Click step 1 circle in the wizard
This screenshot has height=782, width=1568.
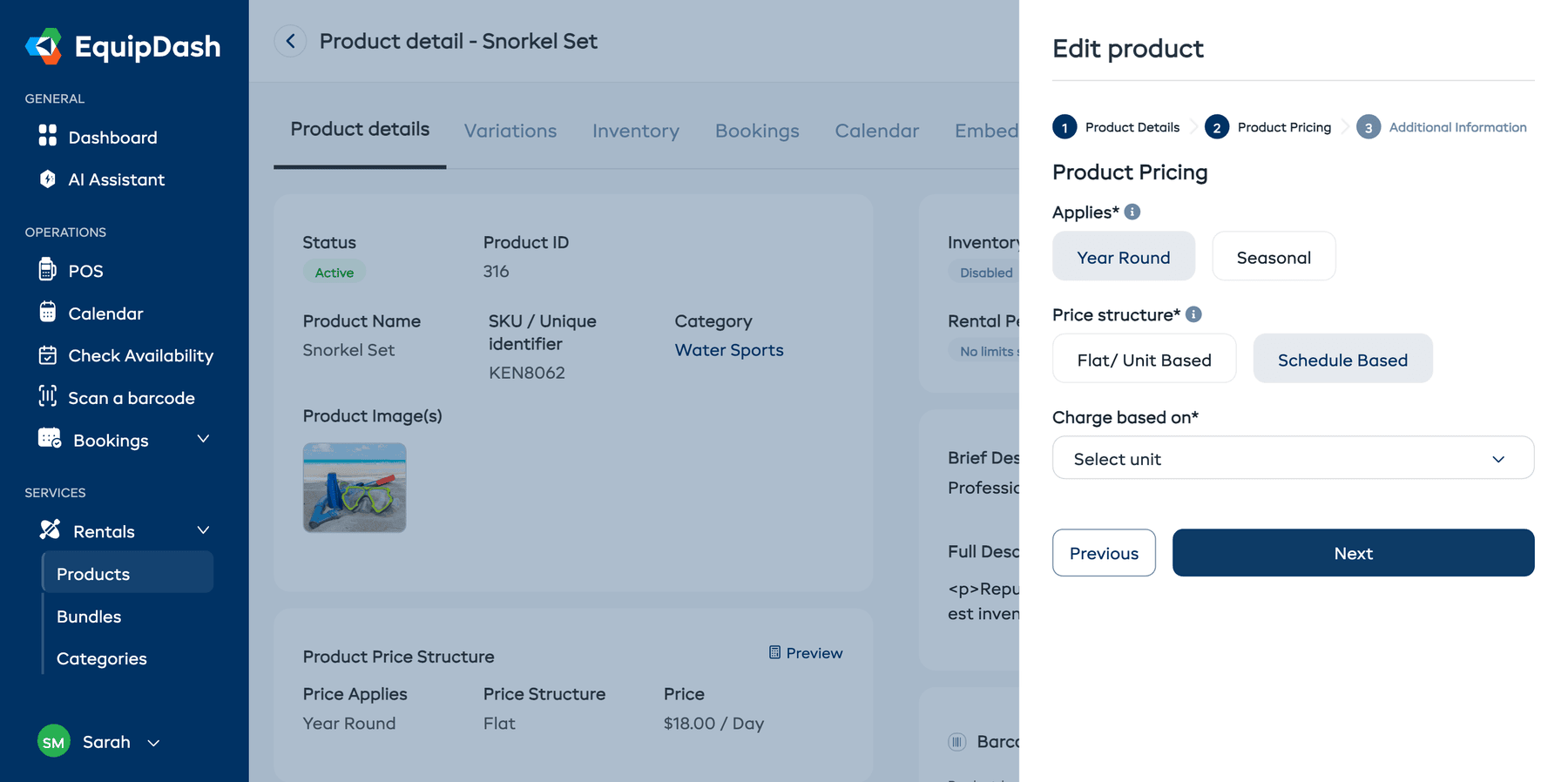coord(1064,127)
